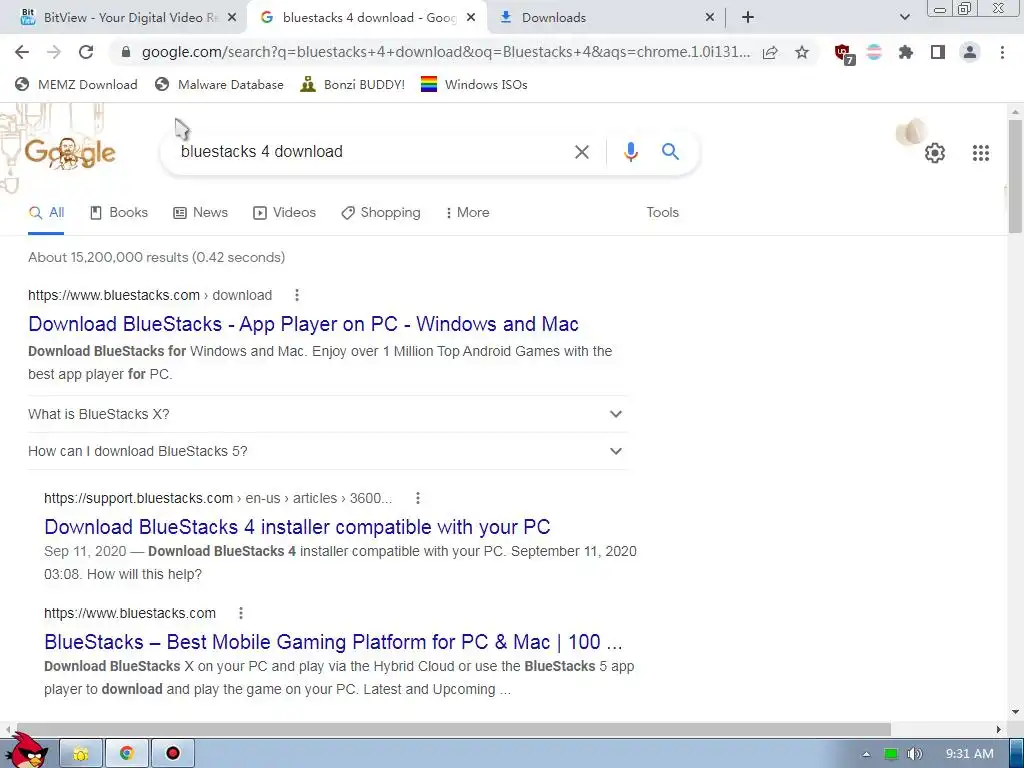The width and height of the screenshot is (1024, 768).
Task: Close the bluestacks 4 download tab
Action: coord(471,18)
